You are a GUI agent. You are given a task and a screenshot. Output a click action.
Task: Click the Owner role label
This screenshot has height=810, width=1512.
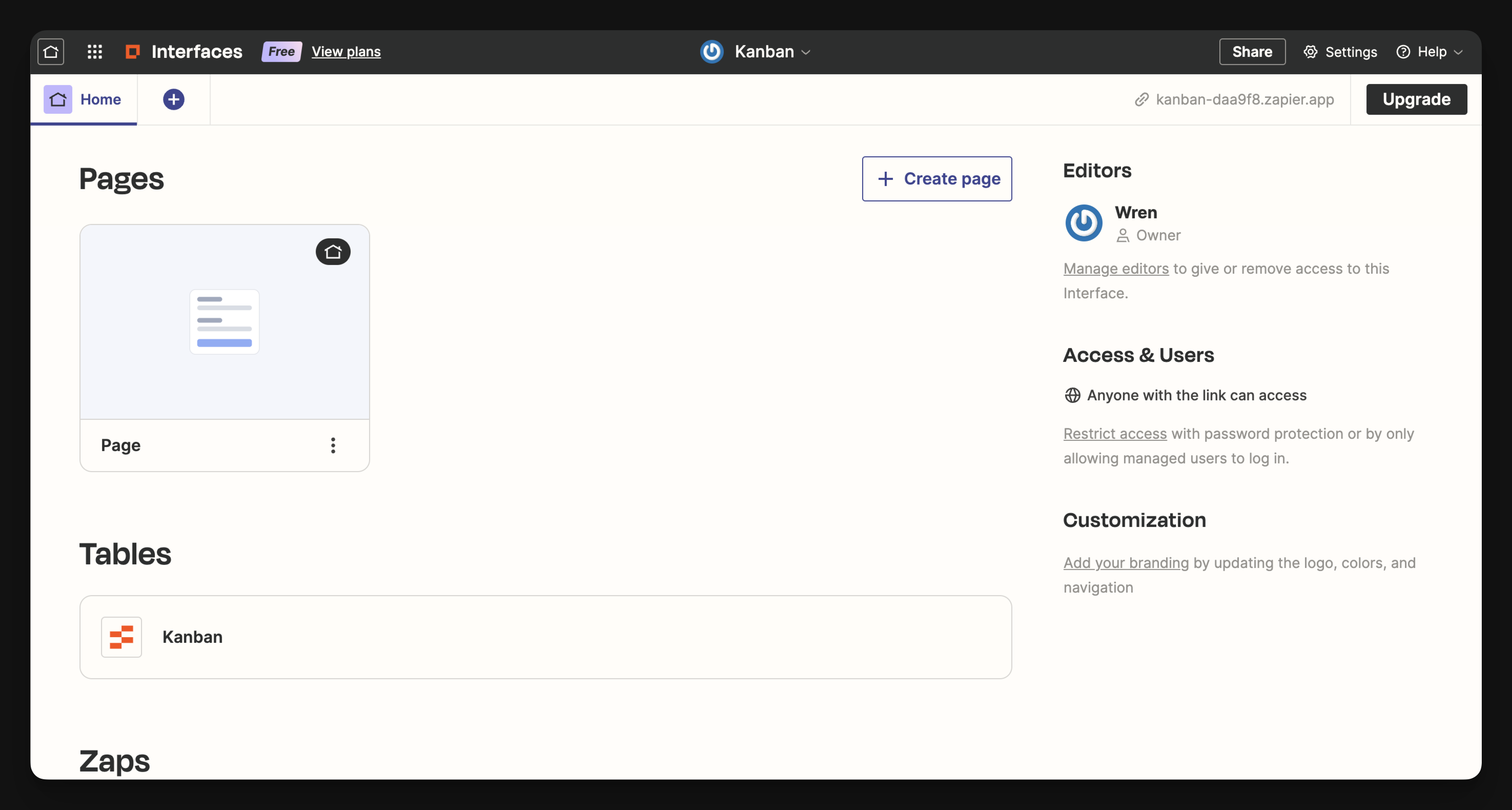1157,235
